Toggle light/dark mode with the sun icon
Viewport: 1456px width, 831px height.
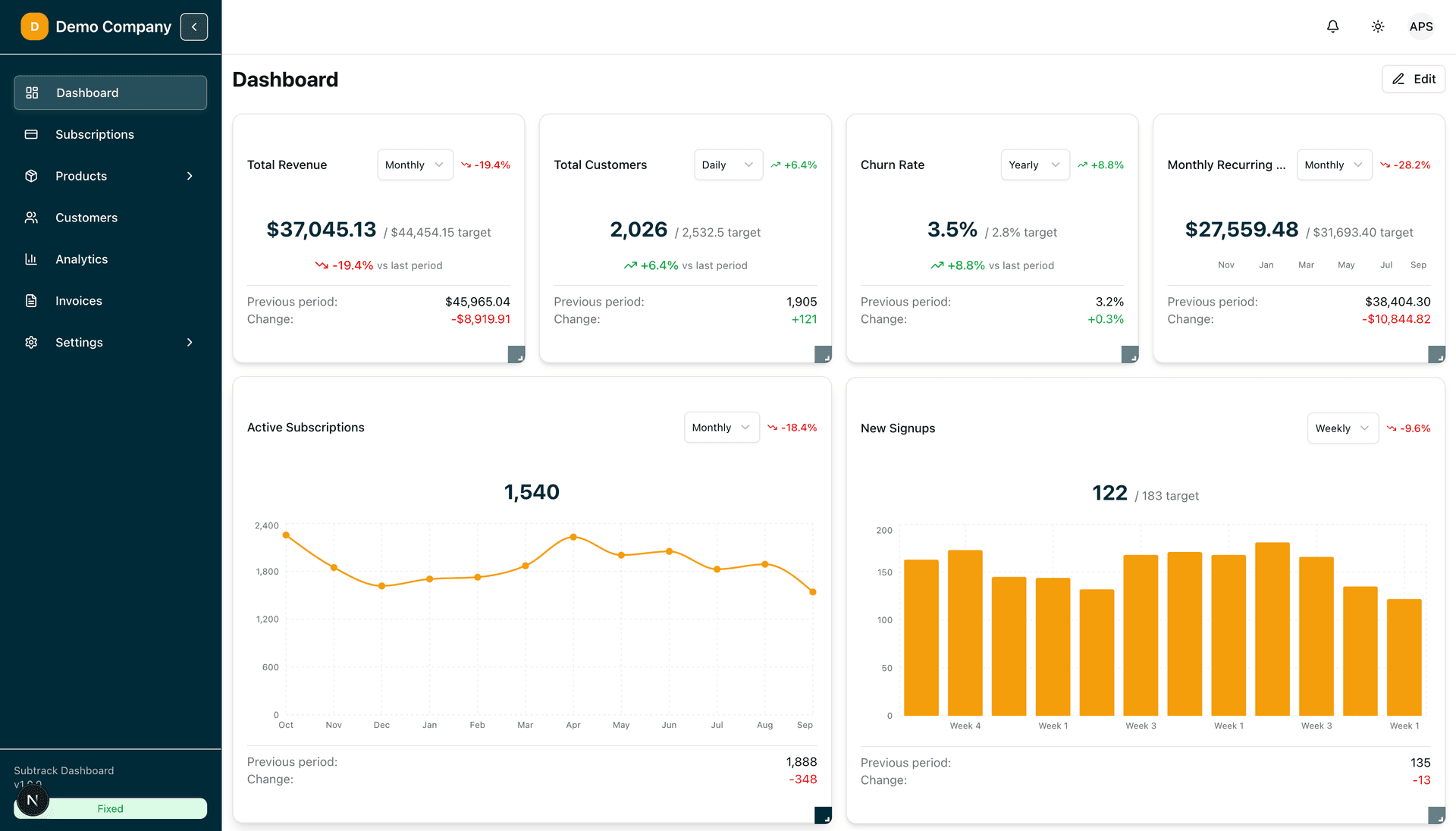[x=1378, y=26]
